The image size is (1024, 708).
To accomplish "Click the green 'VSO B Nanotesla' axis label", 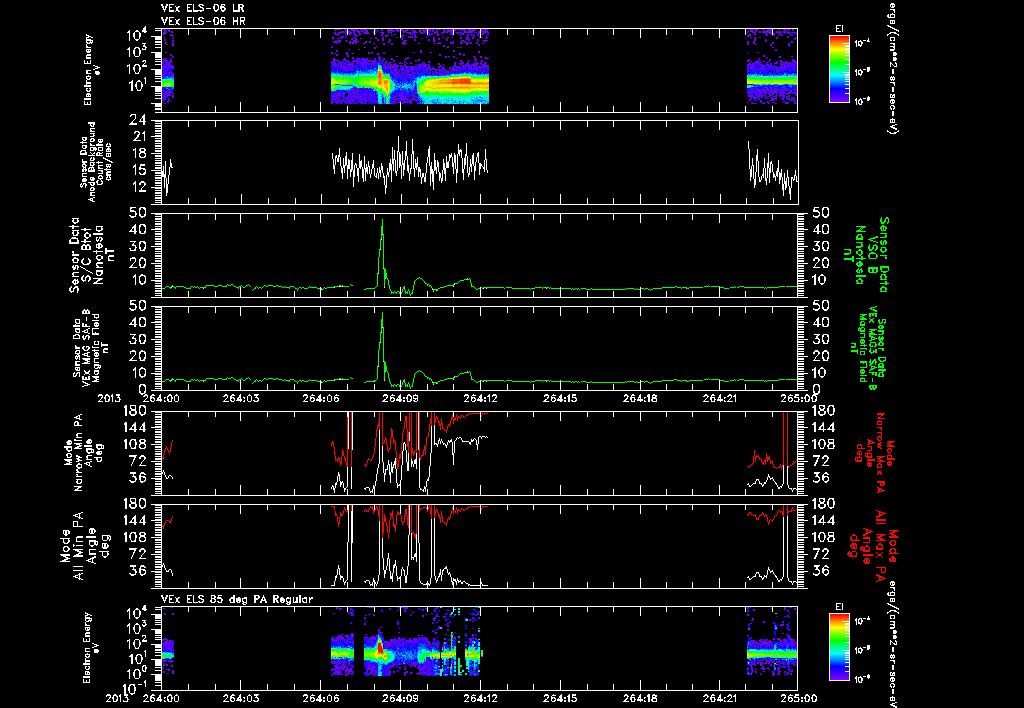I will click(x=869, y=255).
